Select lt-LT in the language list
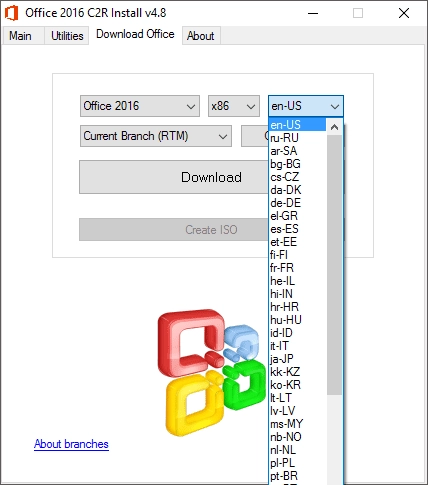This screenshot has height=485, width=428. tap(297, 398)
